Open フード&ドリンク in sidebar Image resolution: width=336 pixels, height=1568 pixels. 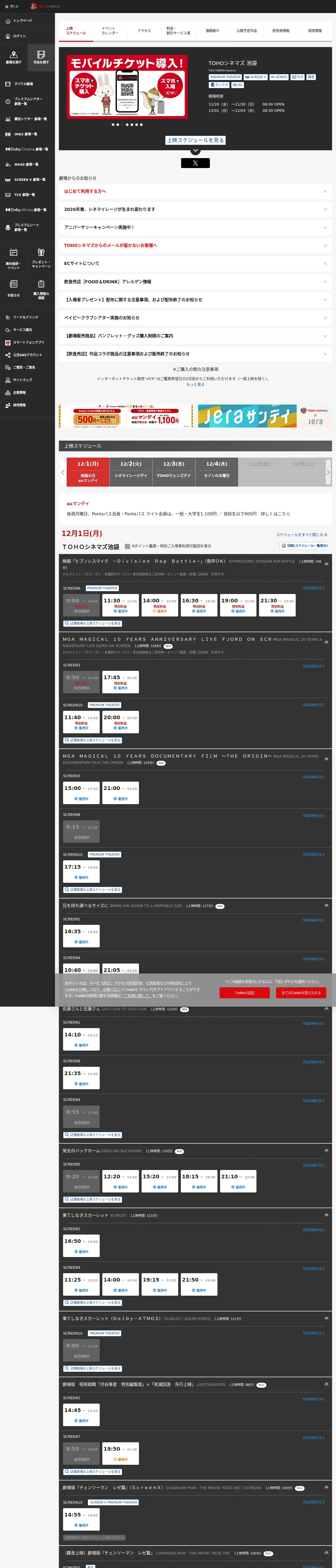pyautogui.click(x=27, y=317)
